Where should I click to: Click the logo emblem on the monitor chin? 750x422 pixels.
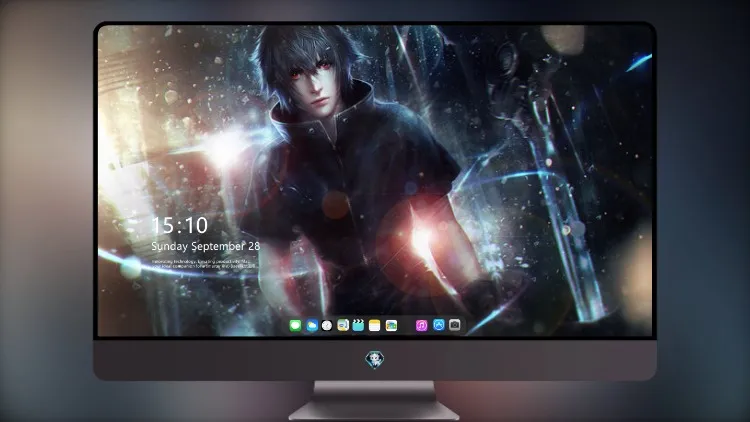375,360
